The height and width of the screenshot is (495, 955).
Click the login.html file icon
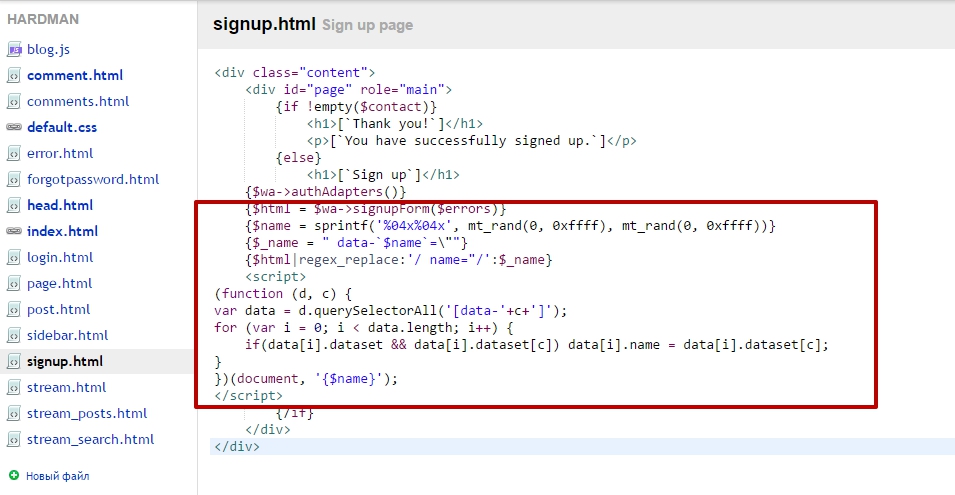14,258
